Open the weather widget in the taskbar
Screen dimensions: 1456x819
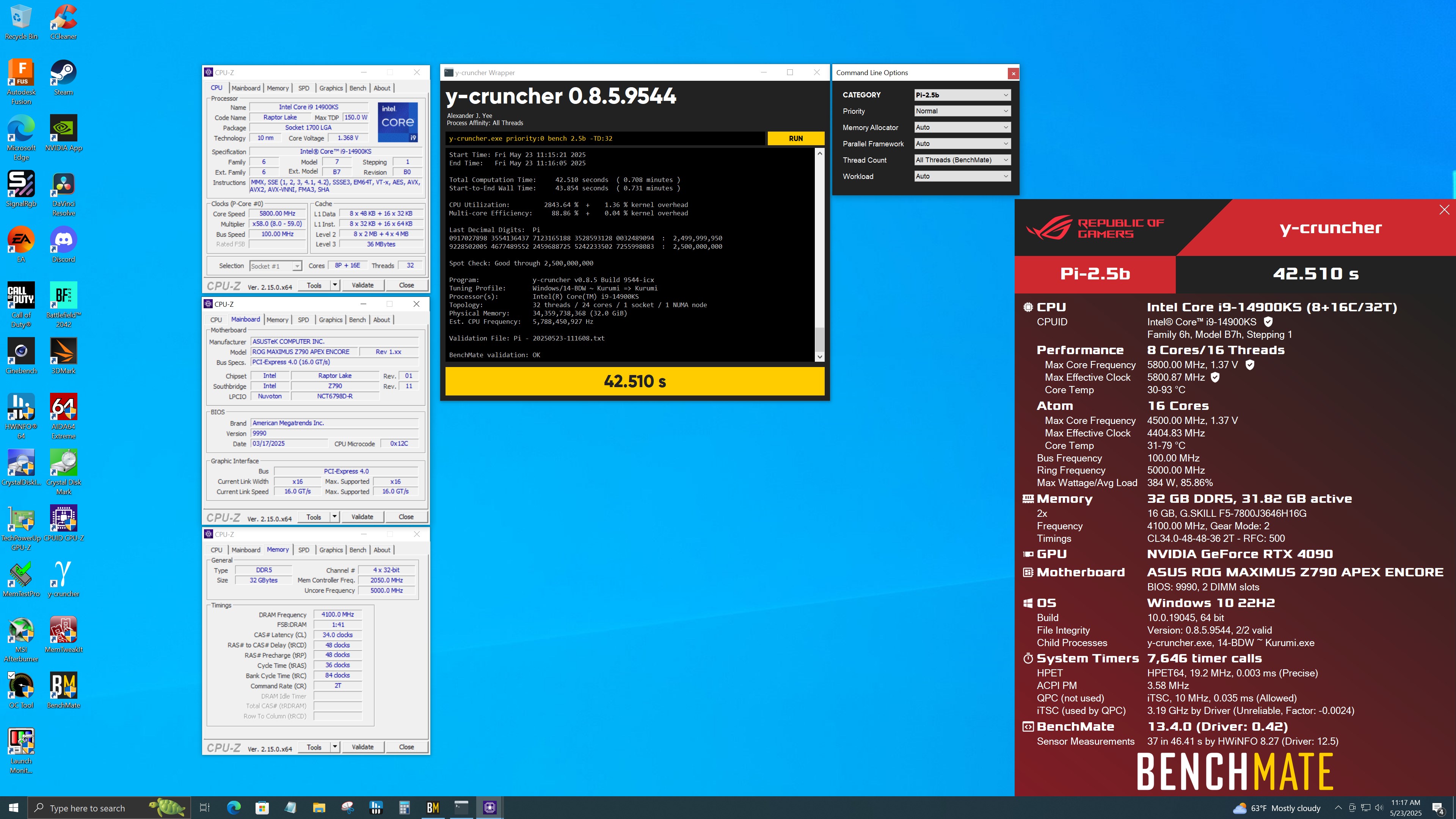(1276, 808)
